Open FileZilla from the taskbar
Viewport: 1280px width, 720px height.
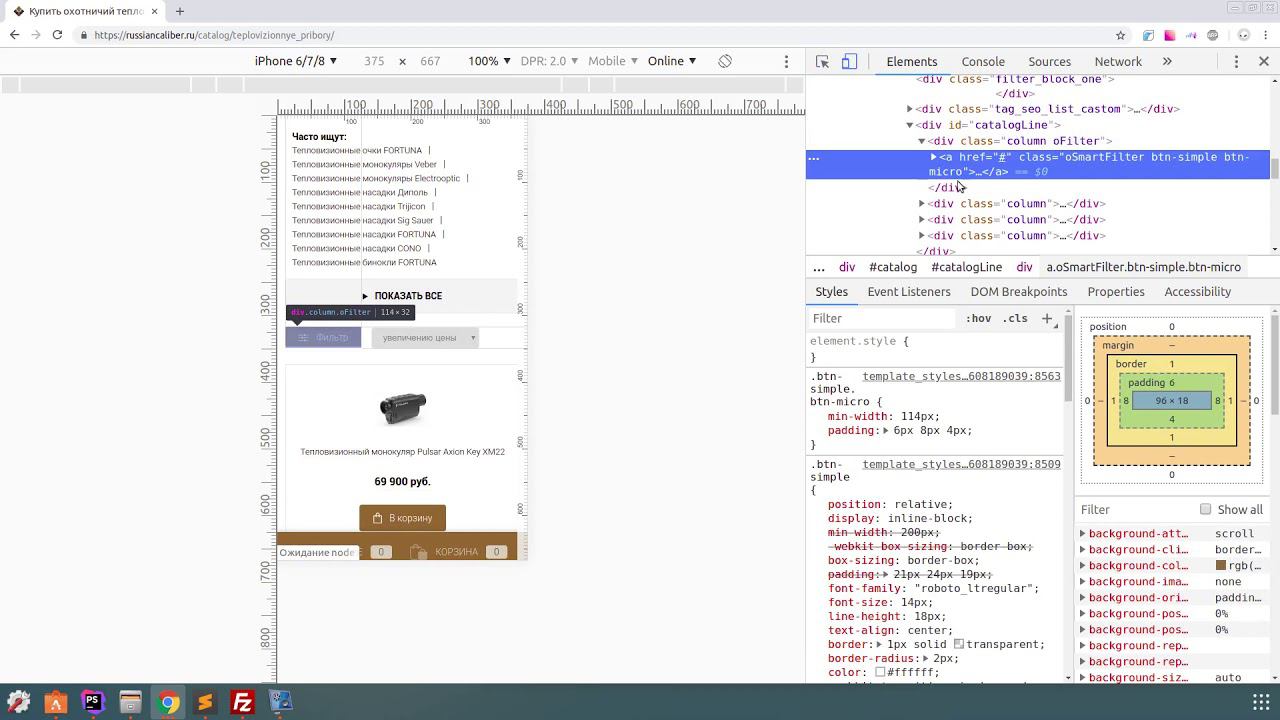click(x=243, y=702)
